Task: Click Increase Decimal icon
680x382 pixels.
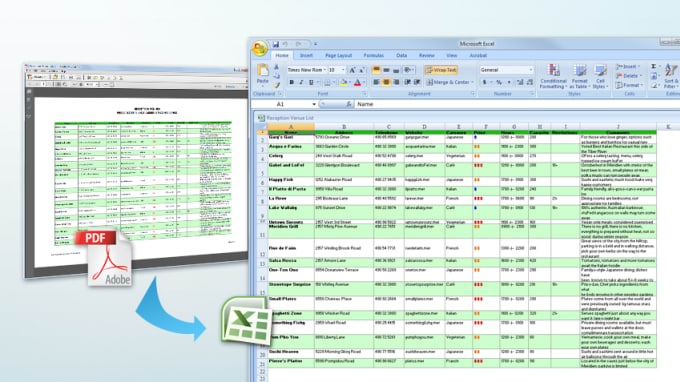Action: click(520, 82)
